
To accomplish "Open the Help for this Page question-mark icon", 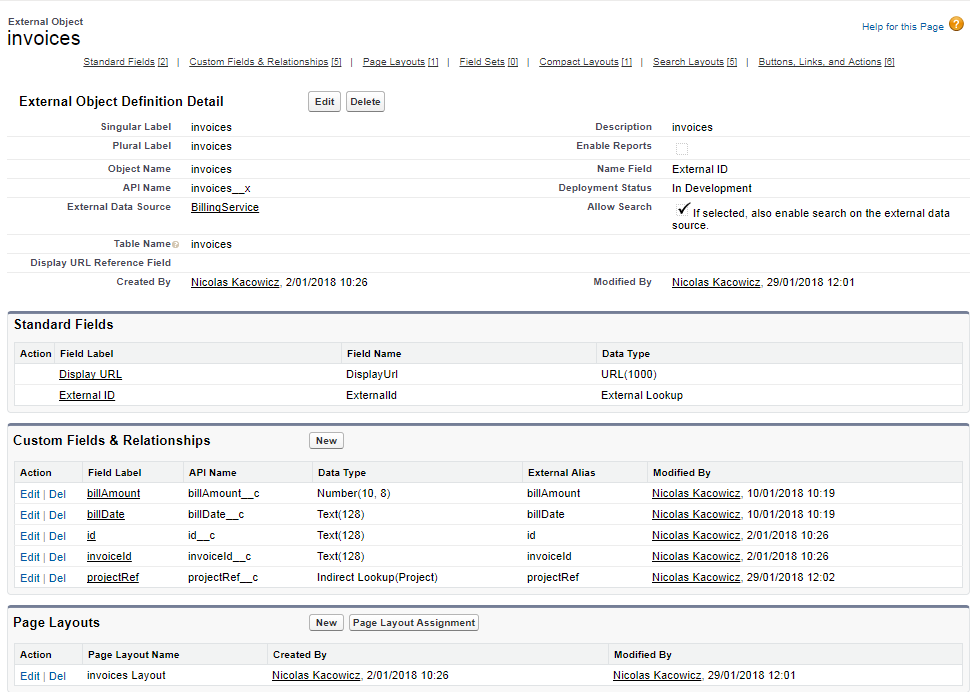I will point(956,24).
